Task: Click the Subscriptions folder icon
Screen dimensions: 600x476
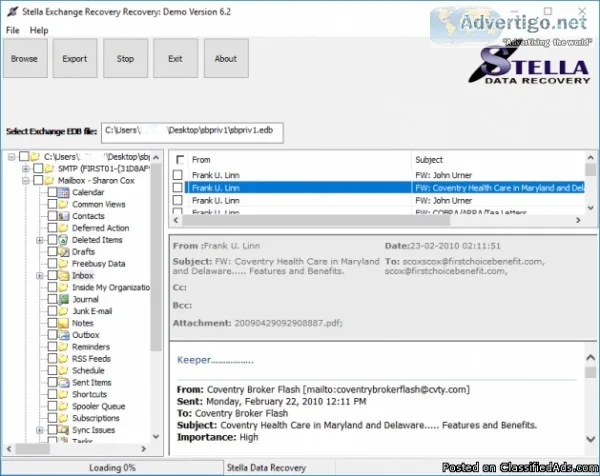Action: click(64, 418)
